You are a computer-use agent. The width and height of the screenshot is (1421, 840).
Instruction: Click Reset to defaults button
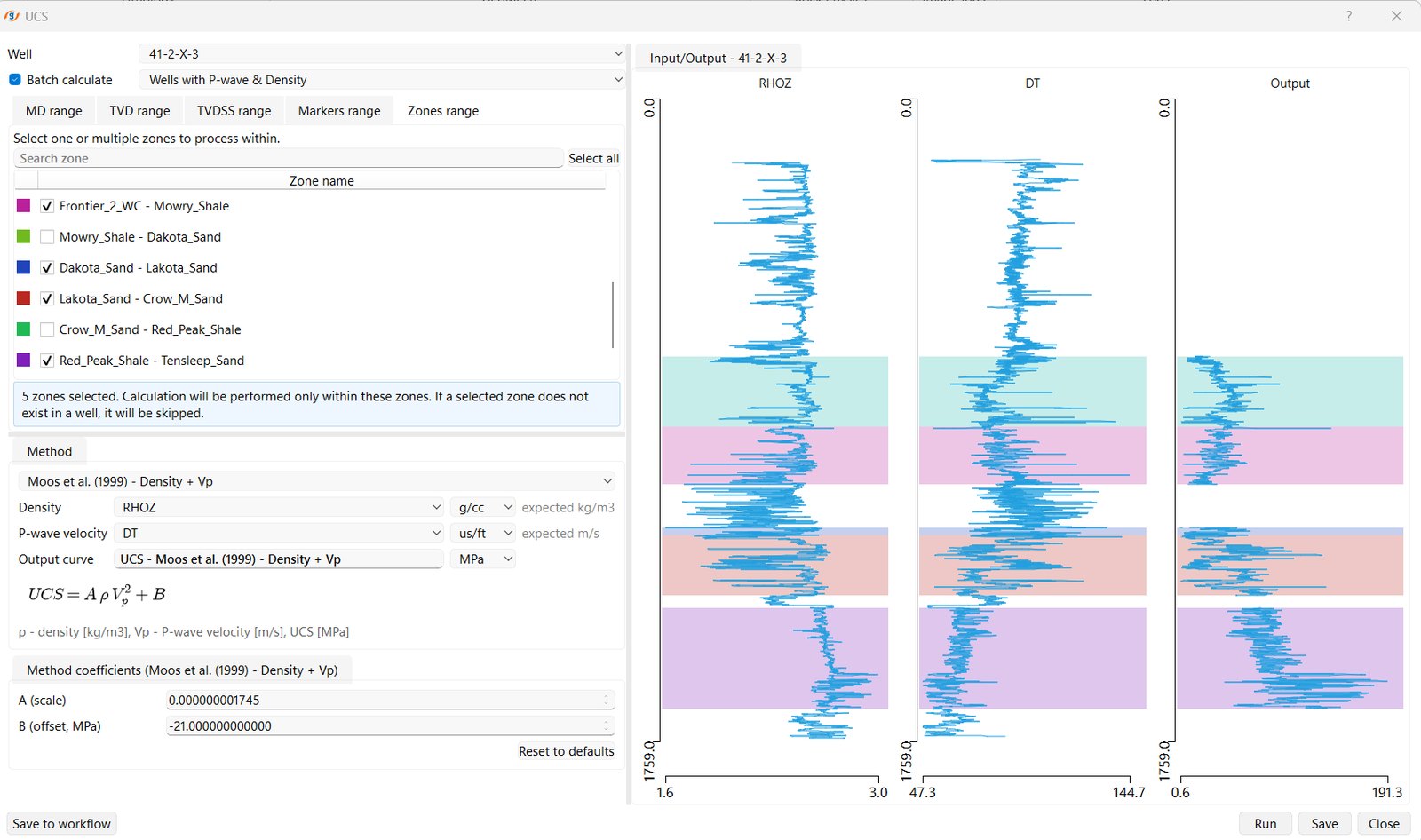click(566, 751)
